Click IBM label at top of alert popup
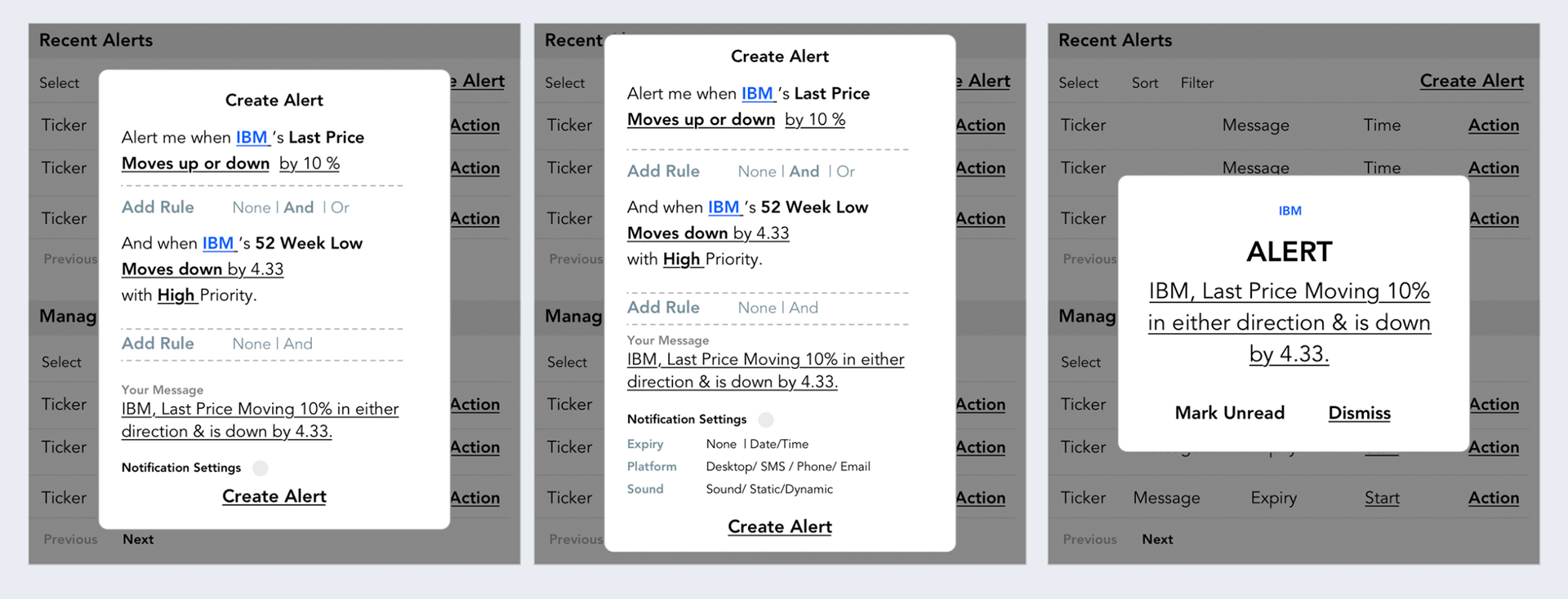Viewport: 1568px width, 599px height. (1290, 211)
